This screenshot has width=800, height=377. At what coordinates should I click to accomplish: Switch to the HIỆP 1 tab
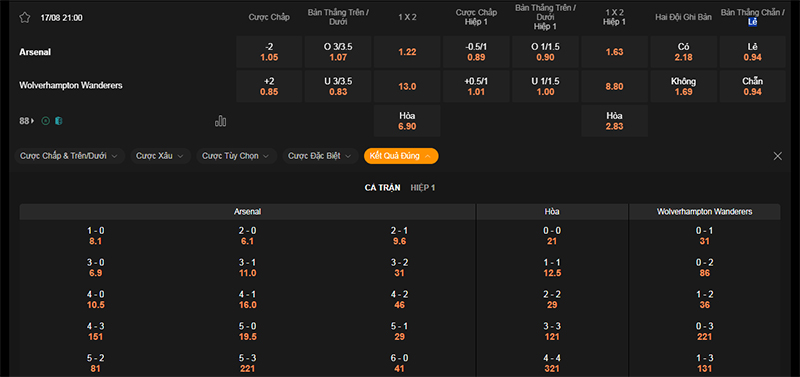(423, 188)
